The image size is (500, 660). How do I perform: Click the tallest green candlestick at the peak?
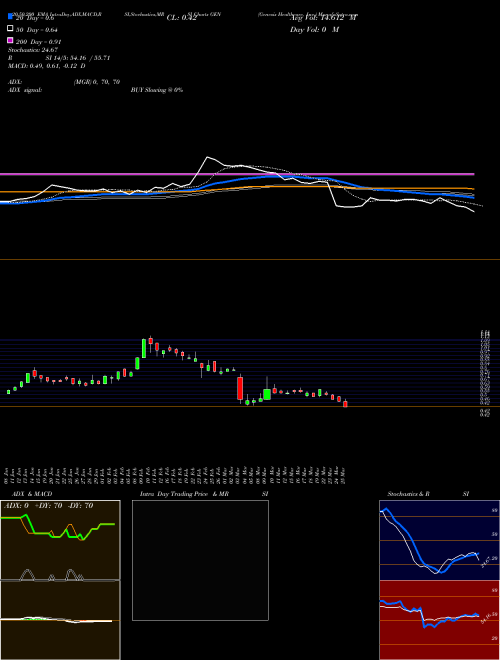click(x=144, y=349)
